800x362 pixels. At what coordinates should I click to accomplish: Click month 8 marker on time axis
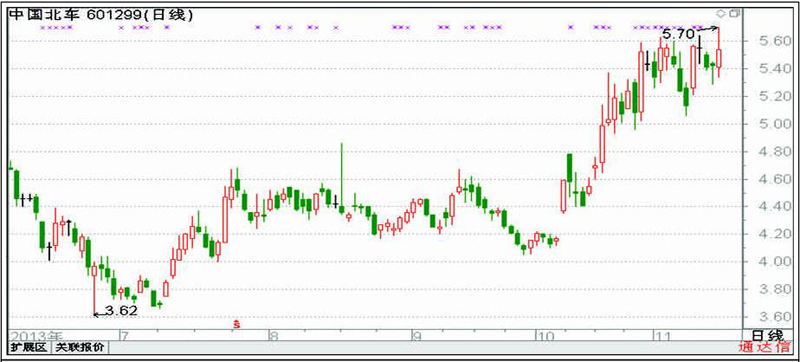coord(273,337)
